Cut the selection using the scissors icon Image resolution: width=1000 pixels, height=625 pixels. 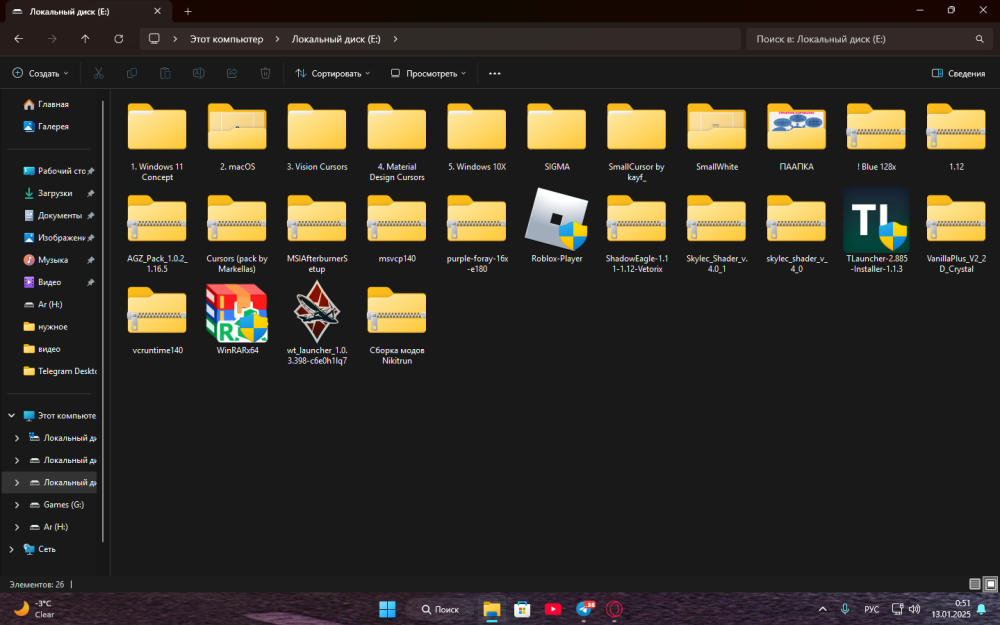[98, 73]
